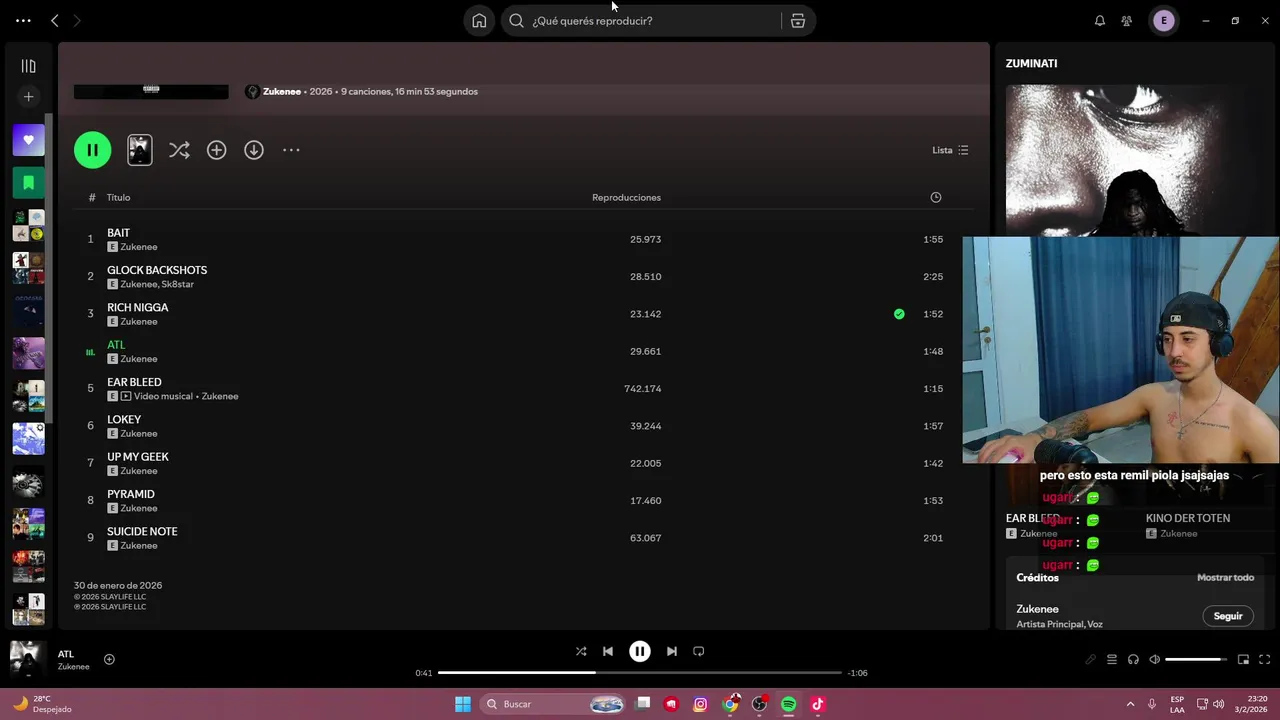
Task: Click the Zukenee artist link in the album header
Action: [x=282, y=91]
